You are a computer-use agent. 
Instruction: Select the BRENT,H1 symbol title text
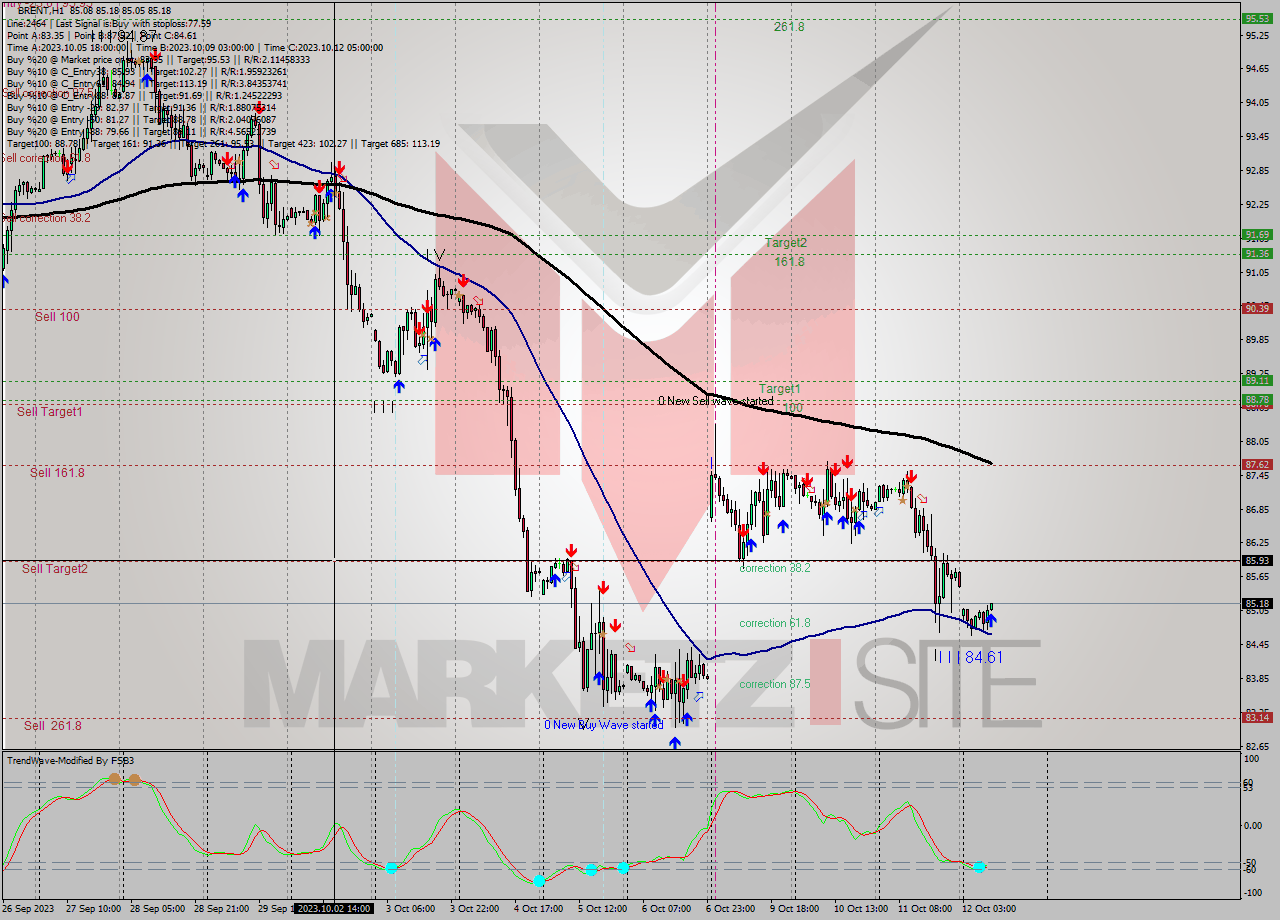(x=41, y=10)
